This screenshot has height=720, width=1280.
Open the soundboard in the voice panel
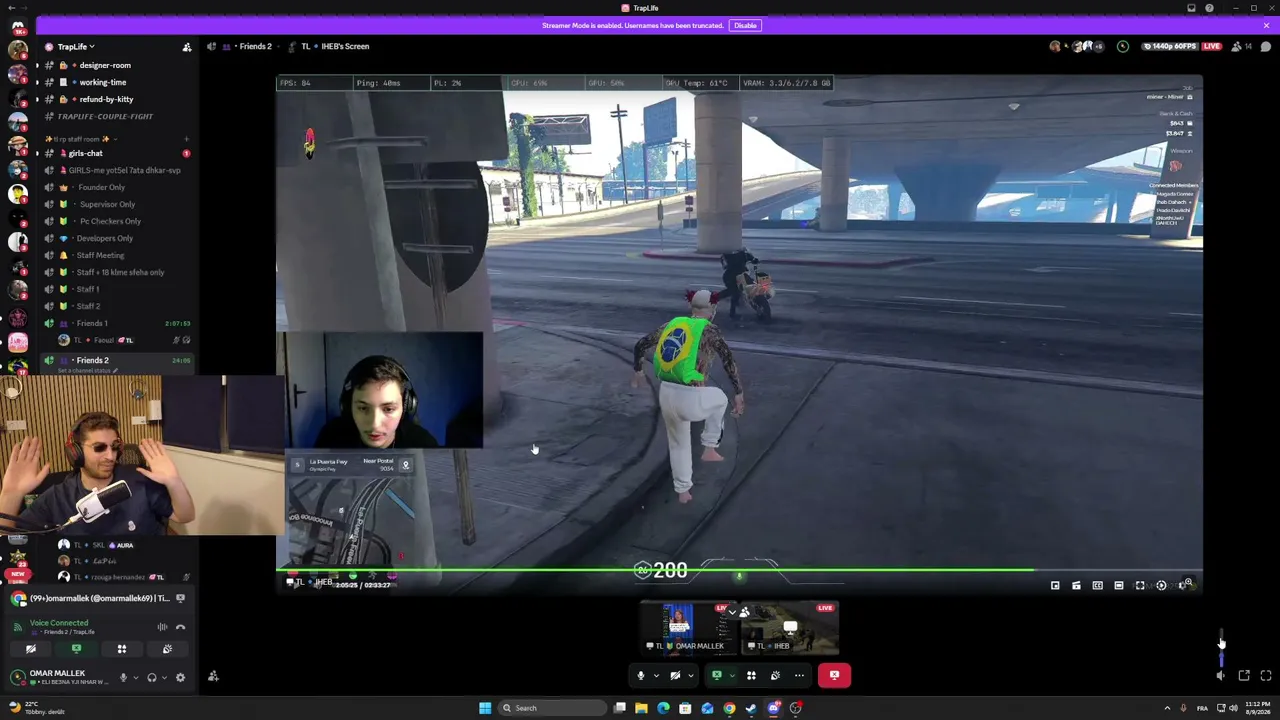(x=167, y=649)
